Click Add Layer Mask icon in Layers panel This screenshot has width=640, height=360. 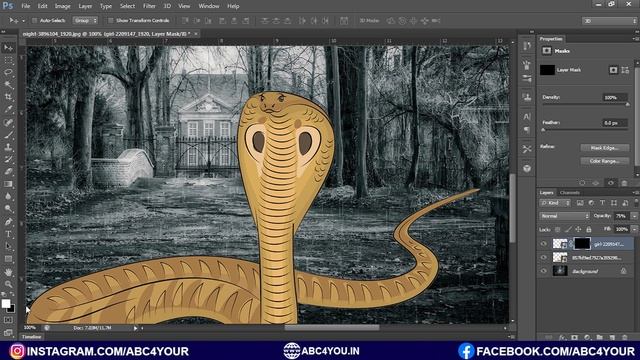pyautogui.click(x=575, y=338)
